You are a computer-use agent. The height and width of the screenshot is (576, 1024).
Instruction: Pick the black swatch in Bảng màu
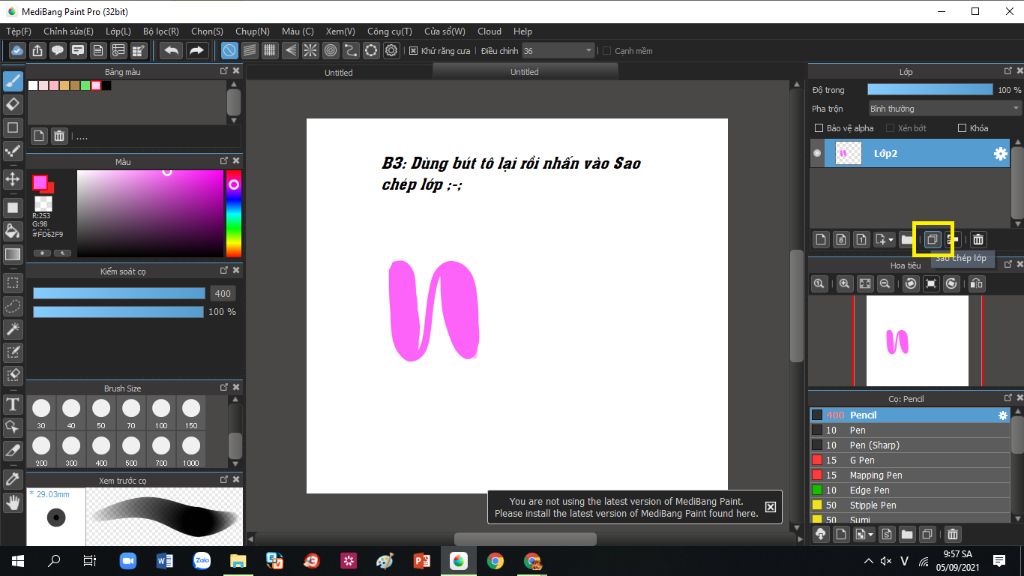pos(106,86)
